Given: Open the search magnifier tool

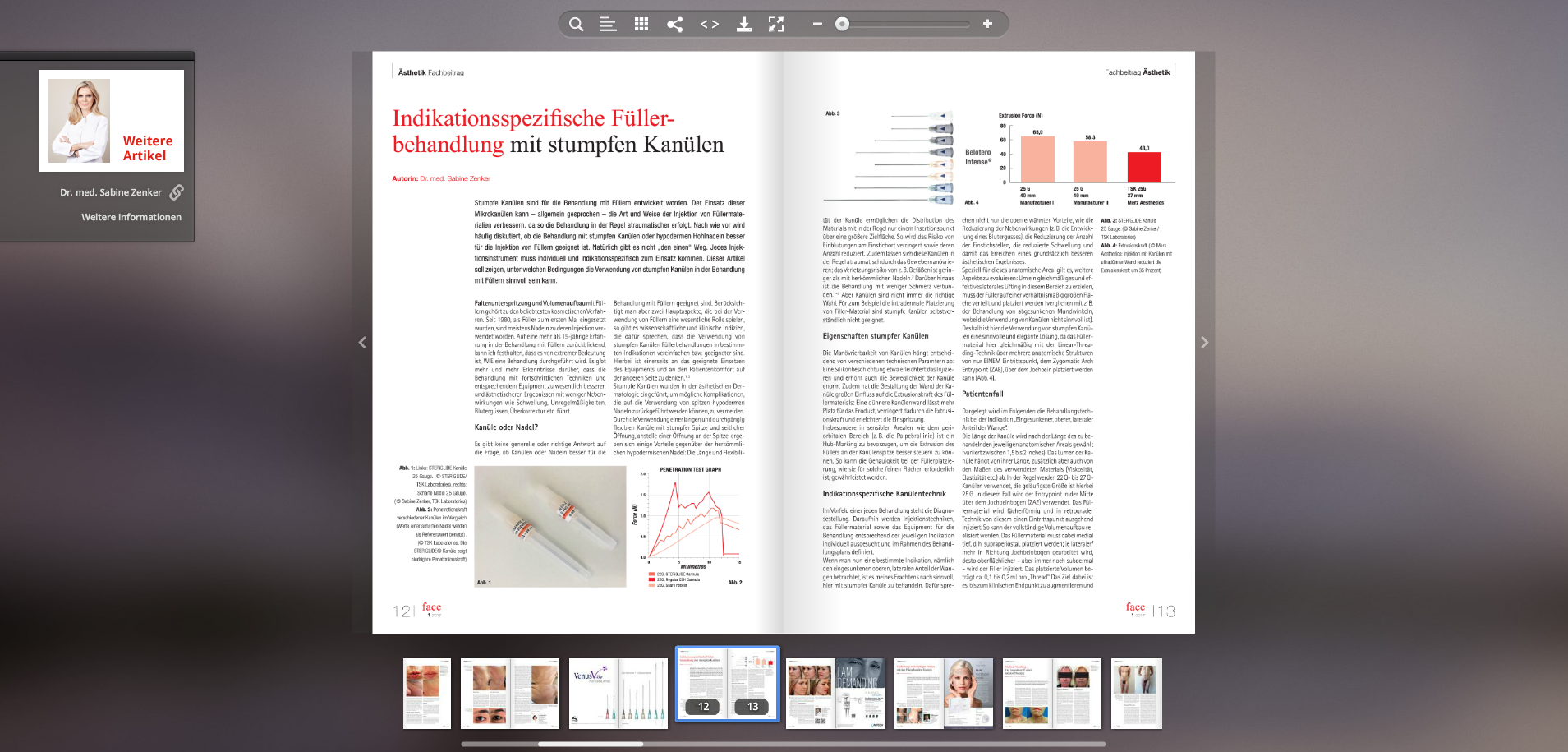Looking at the screenshot, I should pyautogui.click(x=577, y=25).
